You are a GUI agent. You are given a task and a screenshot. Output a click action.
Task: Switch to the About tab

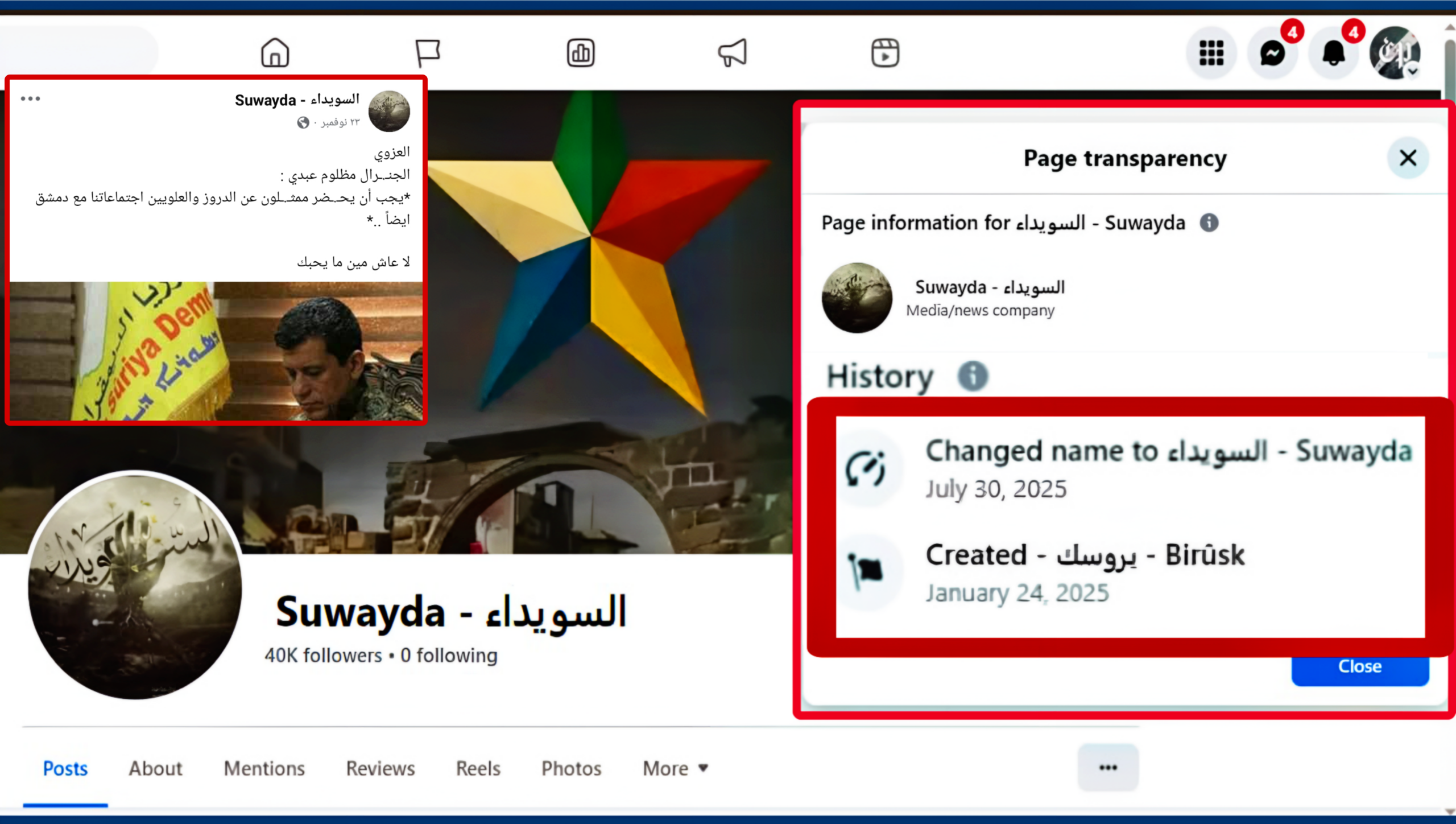[155, 768]
